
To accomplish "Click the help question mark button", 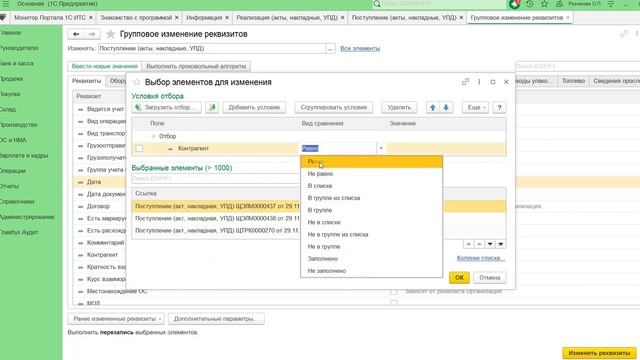I will click(x=499, y=107).
